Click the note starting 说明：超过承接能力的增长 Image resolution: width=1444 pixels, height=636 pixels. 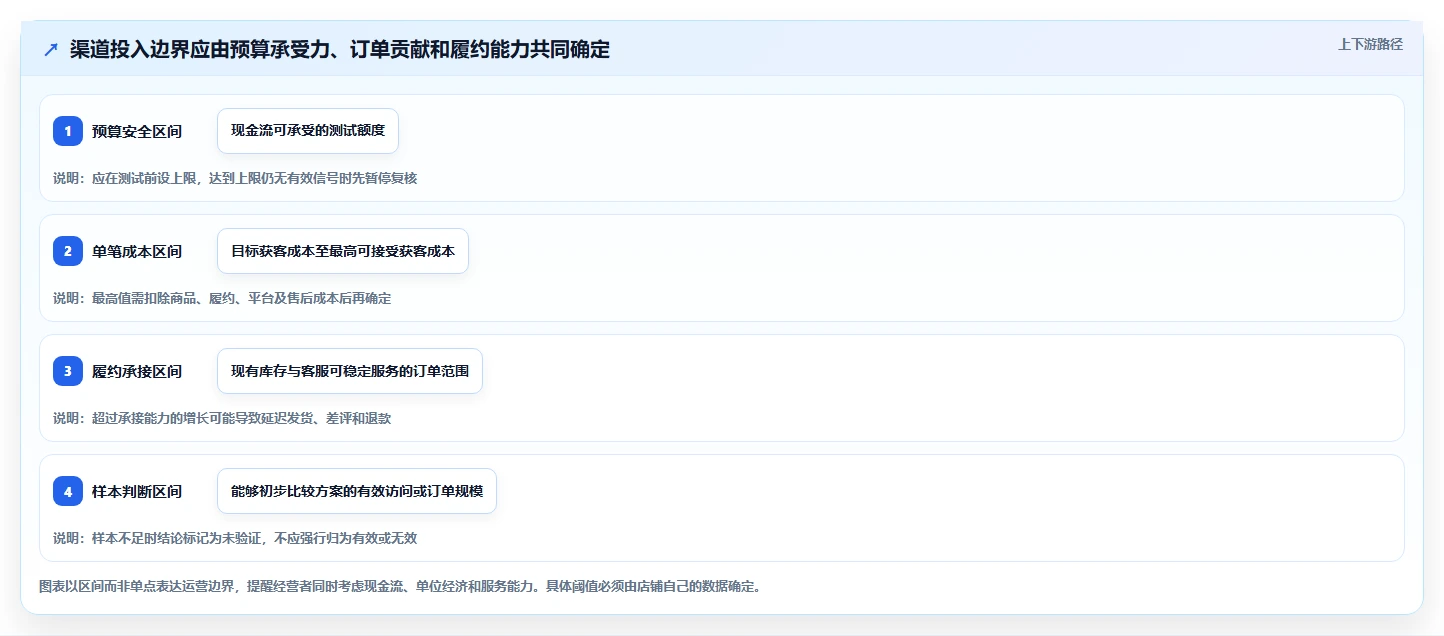222,418
